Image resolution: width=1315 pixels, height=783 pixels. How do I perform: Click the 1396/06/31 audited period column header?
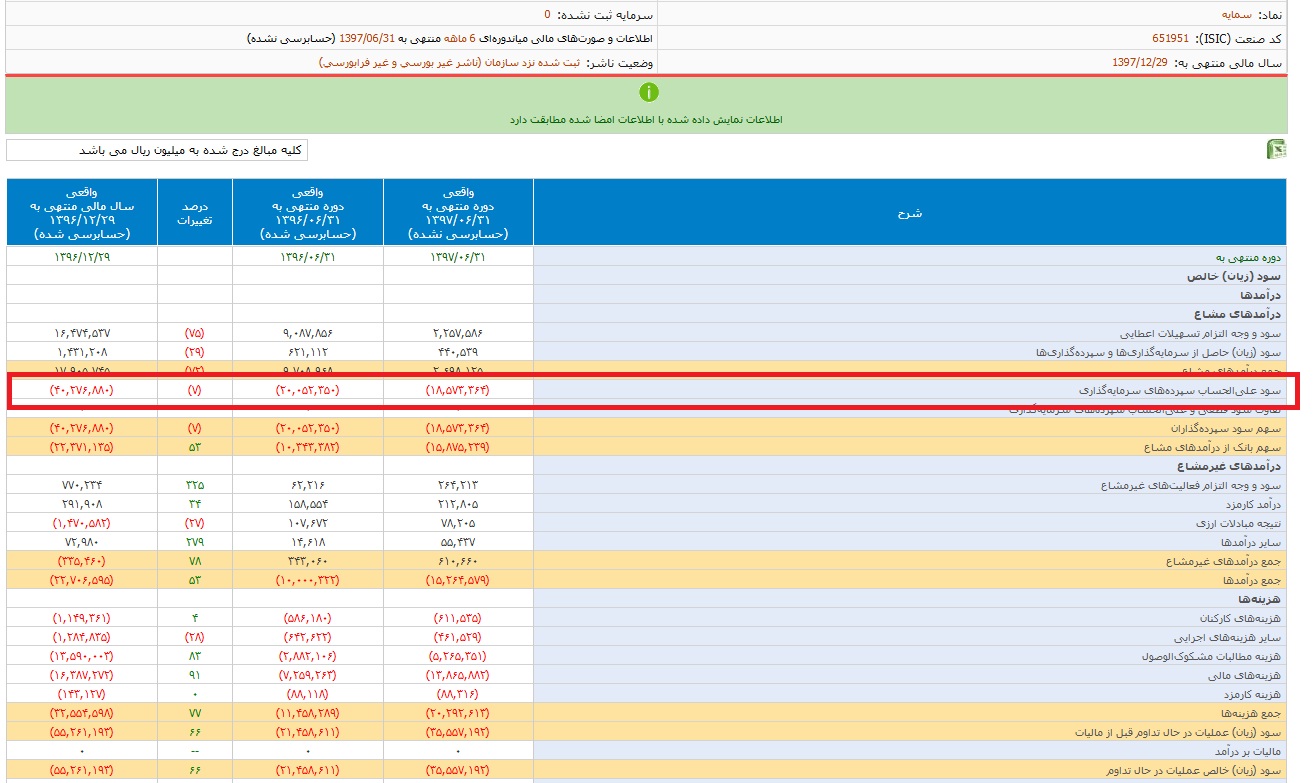pos(307,213)
